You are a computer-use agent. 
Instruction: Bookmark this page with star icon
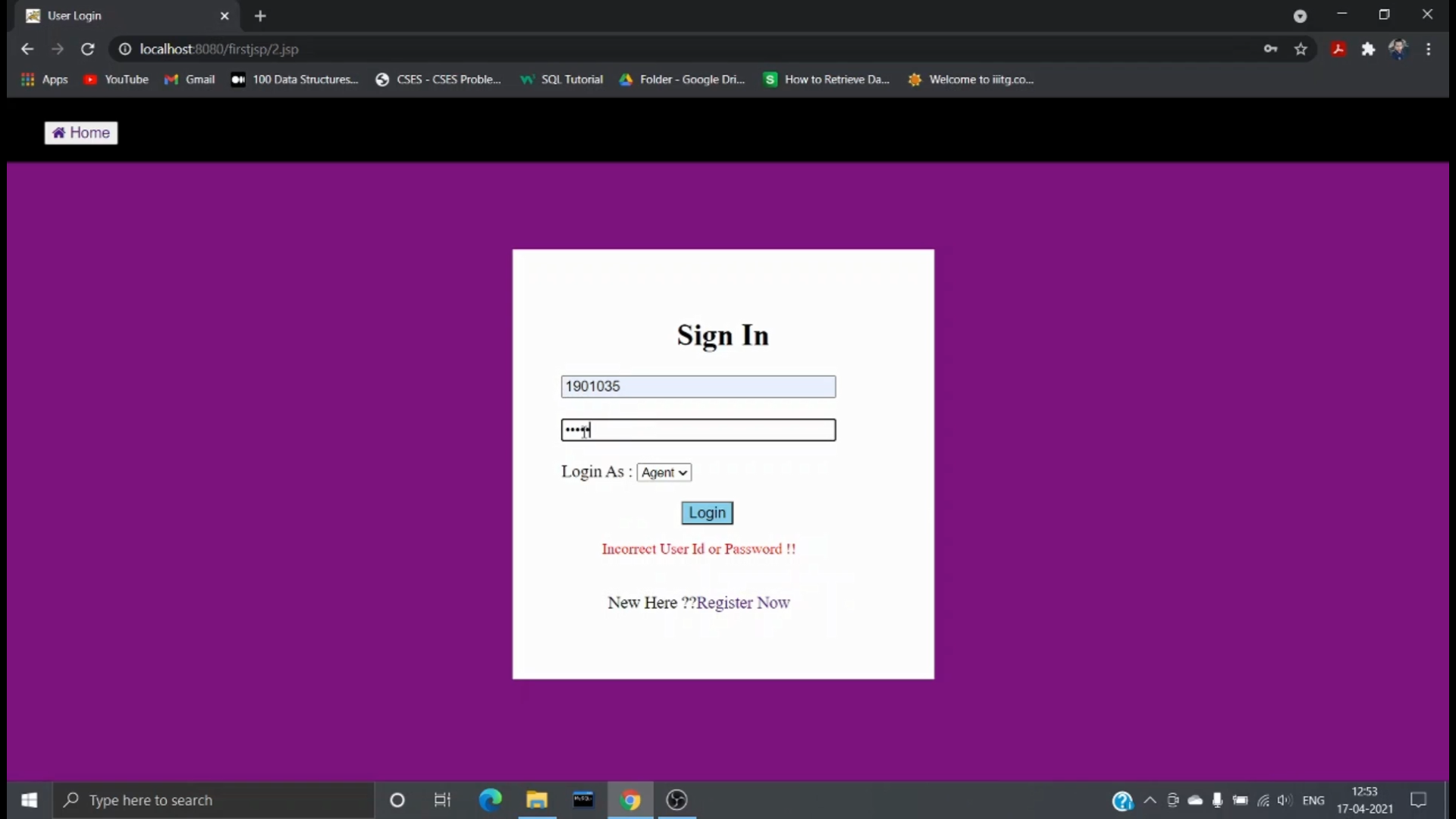coord(1301,49)
